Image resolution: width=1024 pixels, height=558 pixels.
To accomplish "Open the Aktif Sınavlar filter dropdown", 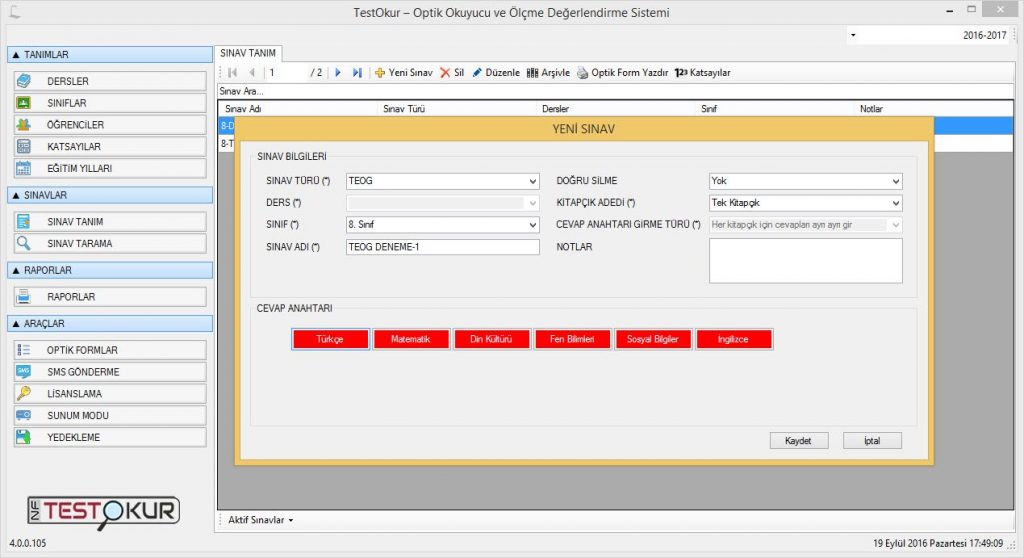I will point(261,520).
